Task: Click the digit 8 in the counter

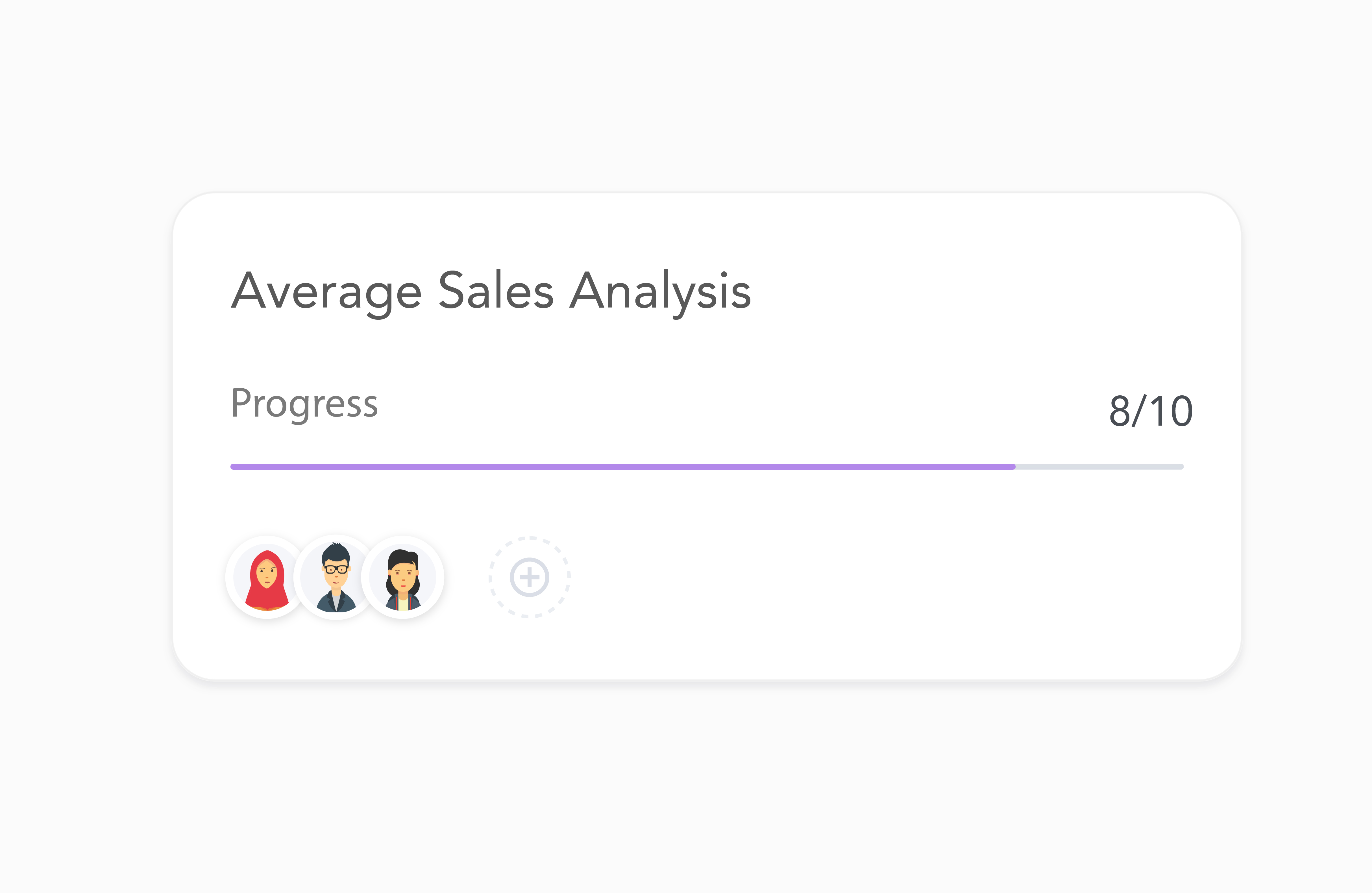Action: point(1120,411)
